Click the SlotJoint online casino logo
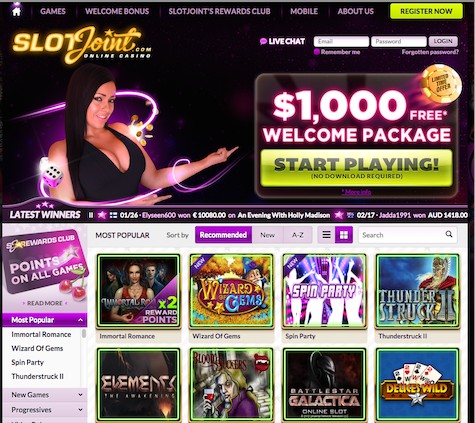This screenshot has height=423, width=475. click(82, 45)
